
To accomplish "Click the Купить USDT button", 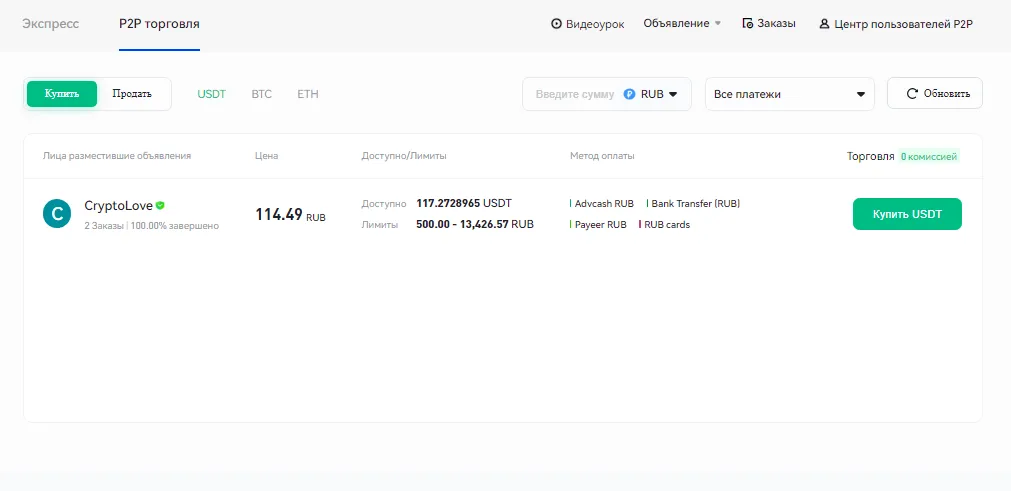I will click(907, 214).
